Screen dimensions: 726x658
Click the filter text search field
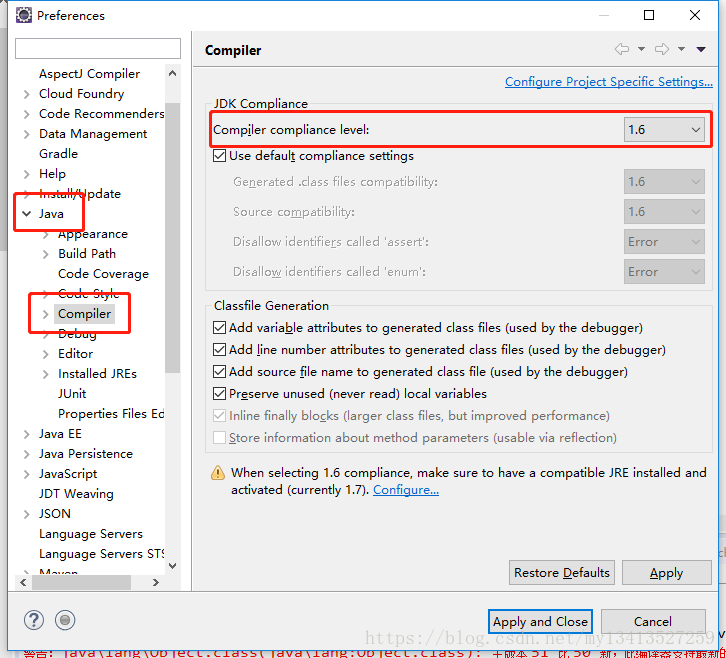98,49
